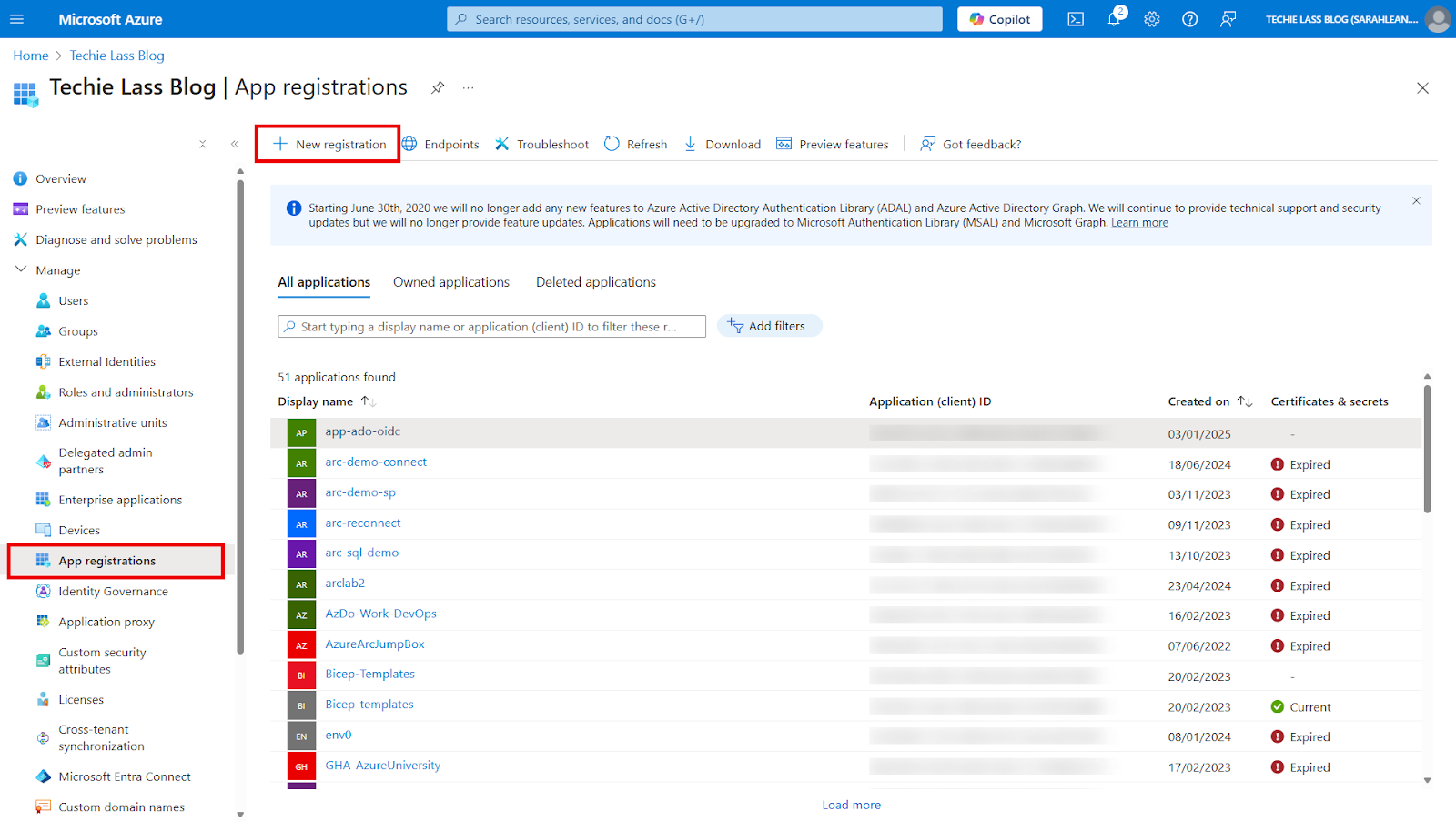1456x822 pixels.
Task: Open the more options ellipsis beside title
Action: [468, 88]
